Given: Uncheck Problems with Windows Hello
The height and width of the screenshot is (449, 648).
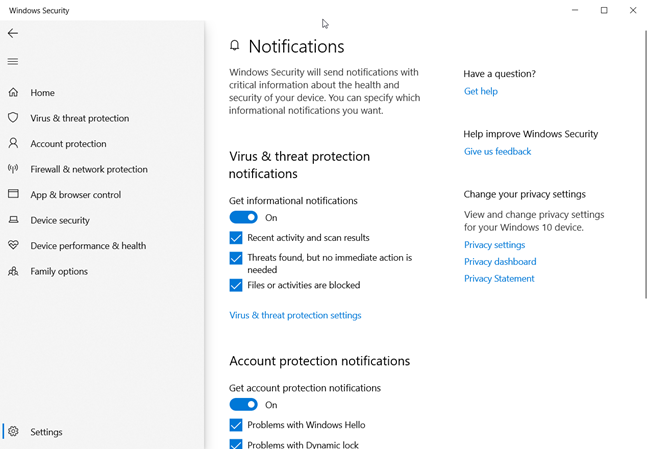Looking at the screenshot, I should [236, 425].
